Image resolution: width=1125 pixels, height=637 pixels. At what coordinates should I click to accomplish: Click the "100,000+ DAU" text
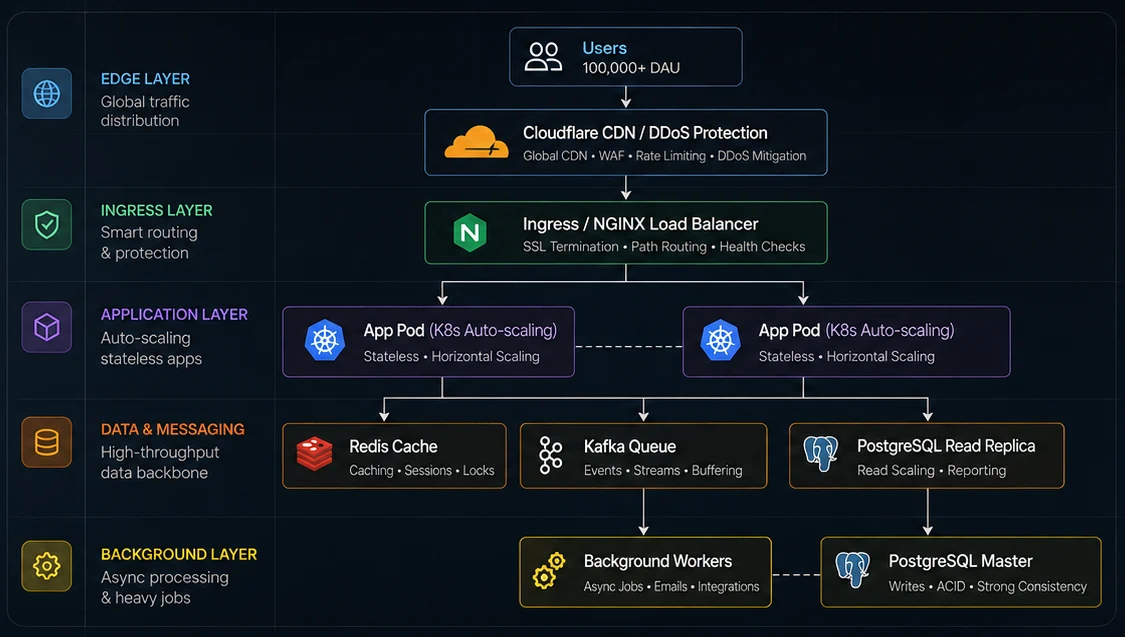631,68
